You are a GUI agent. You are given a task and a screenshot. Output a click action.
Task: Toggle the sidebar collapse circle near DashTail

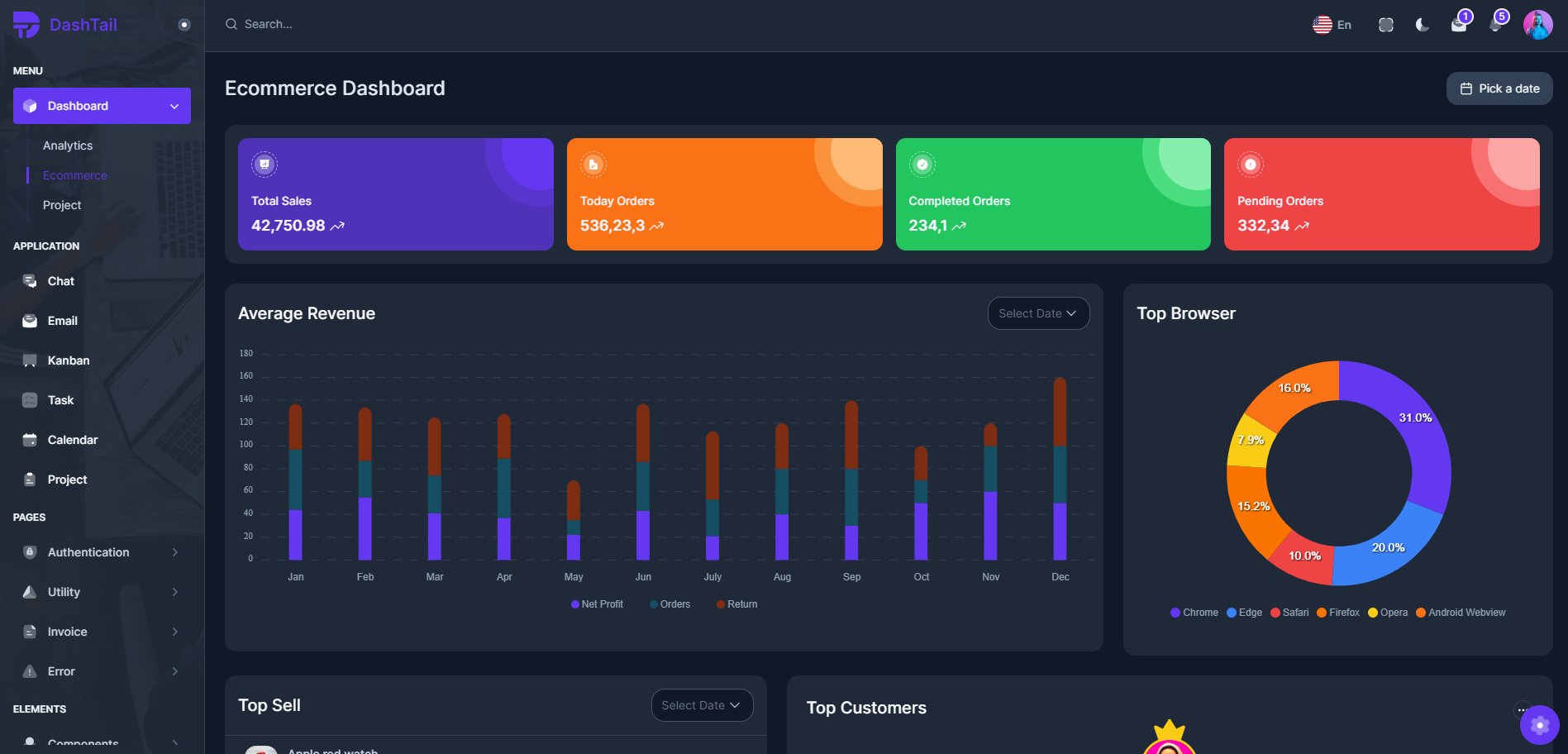tap(183, 24)
